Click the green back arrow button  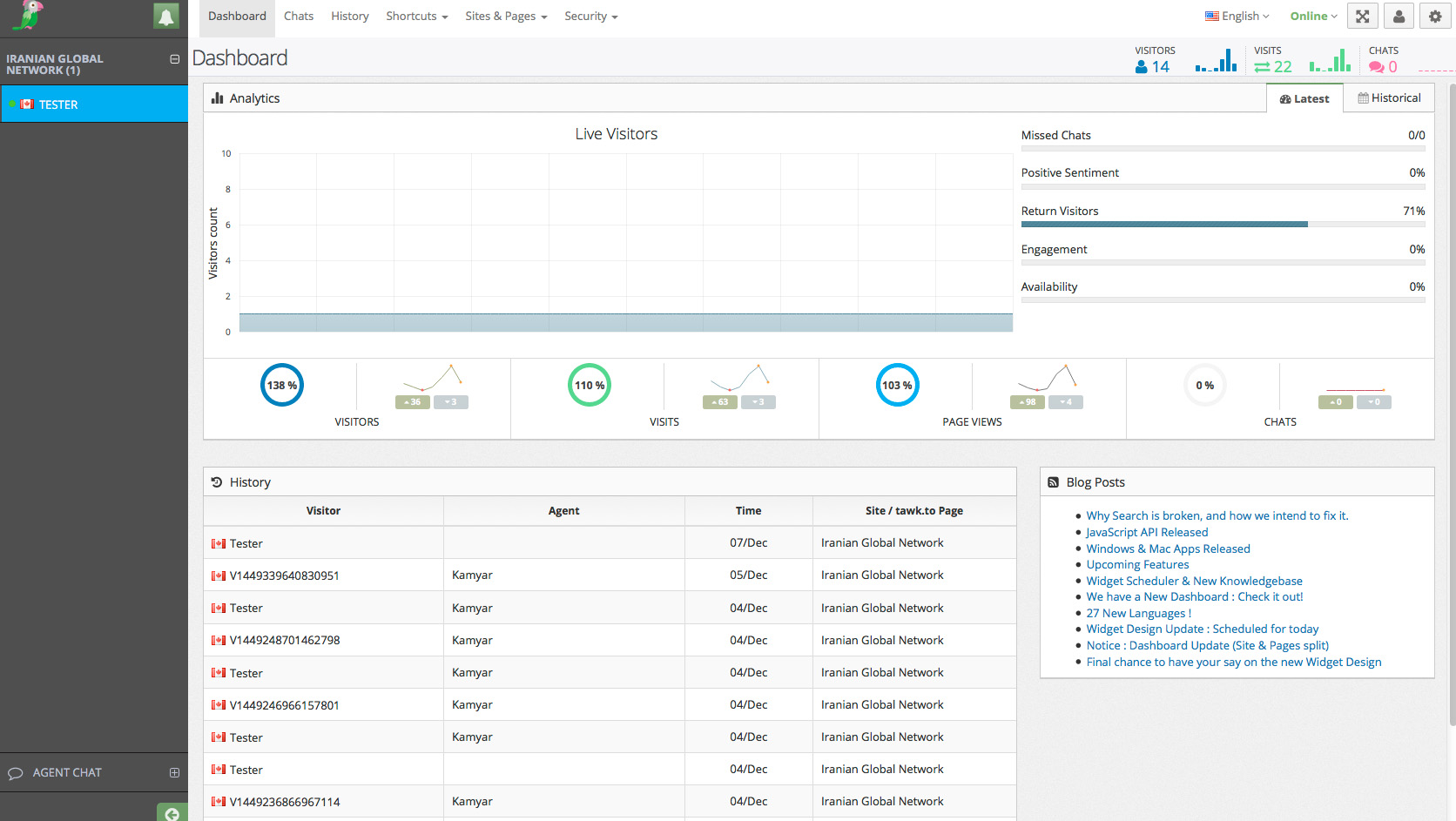[172, 813]
